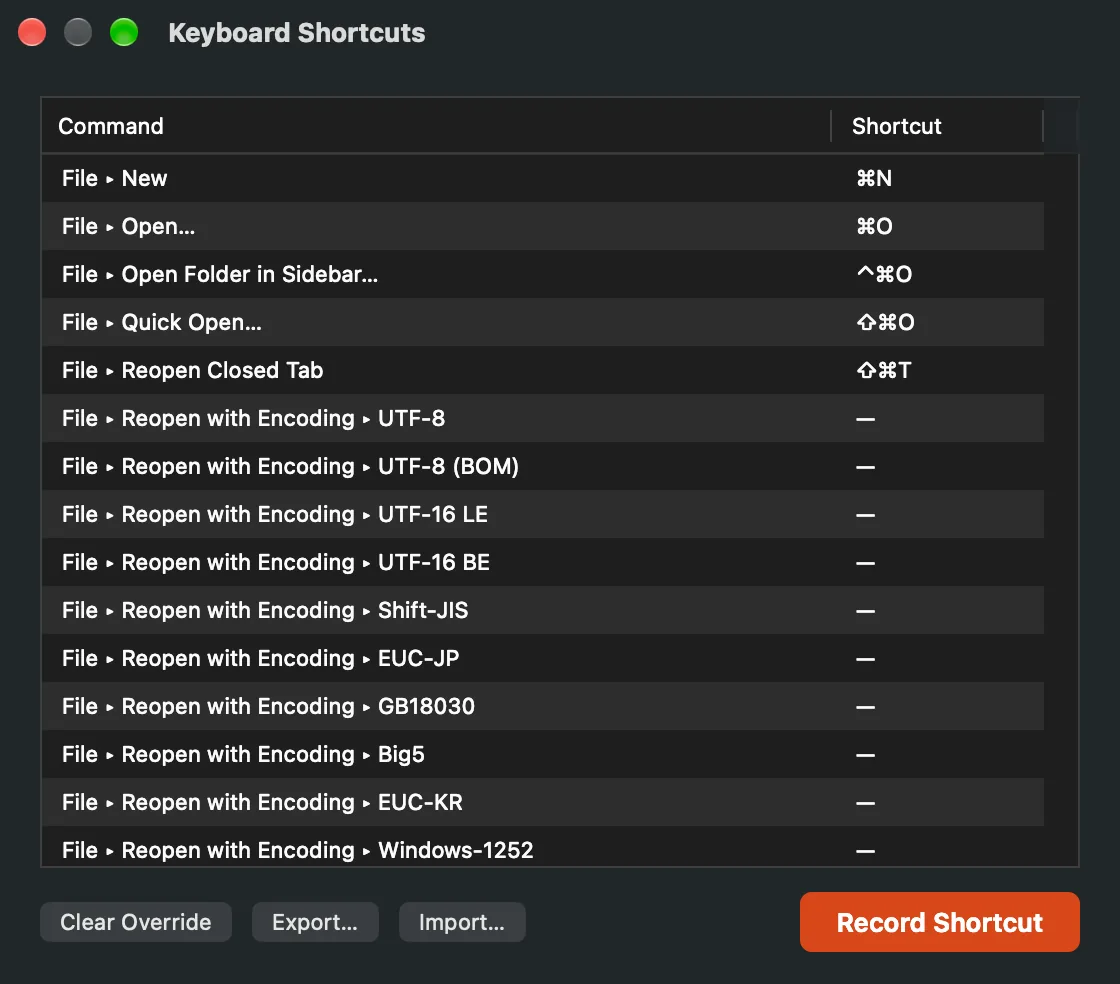Viewport: 1120px width, 984px height.
Task: Click the Record Shortcut button
Action: [x=939, y=922]
